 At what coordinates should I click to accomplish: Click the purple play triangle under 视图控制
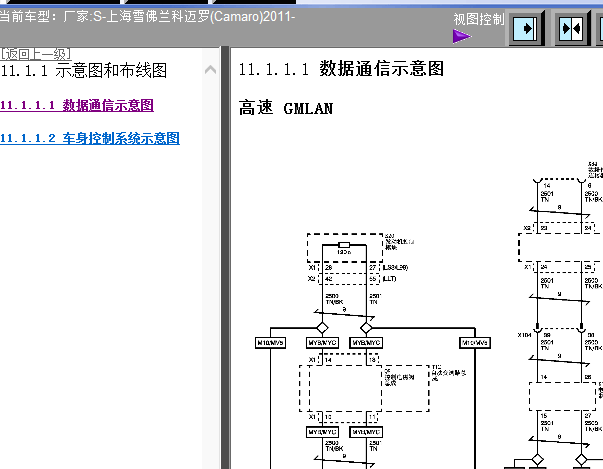pos(462,37)
